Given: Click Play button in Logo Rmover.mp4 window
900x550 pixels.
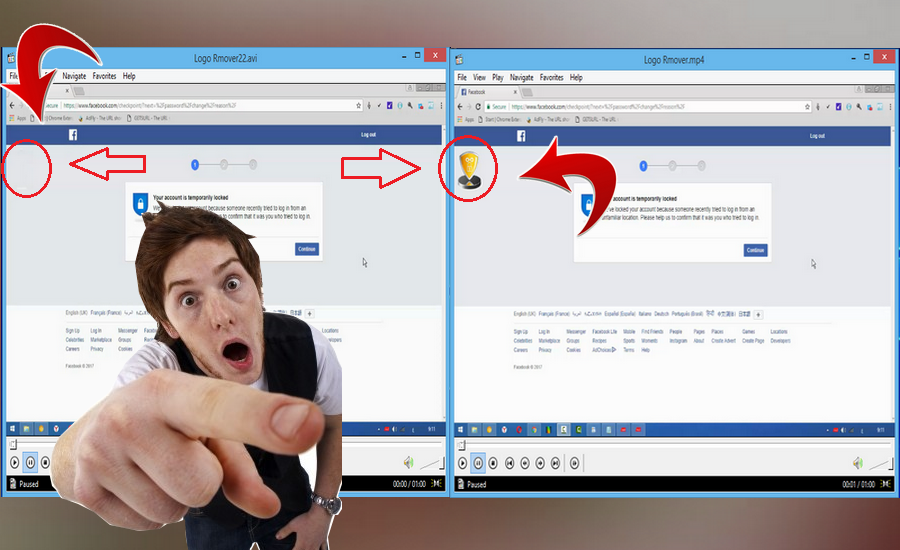Looking at the screenshot, I should [463, 463].
